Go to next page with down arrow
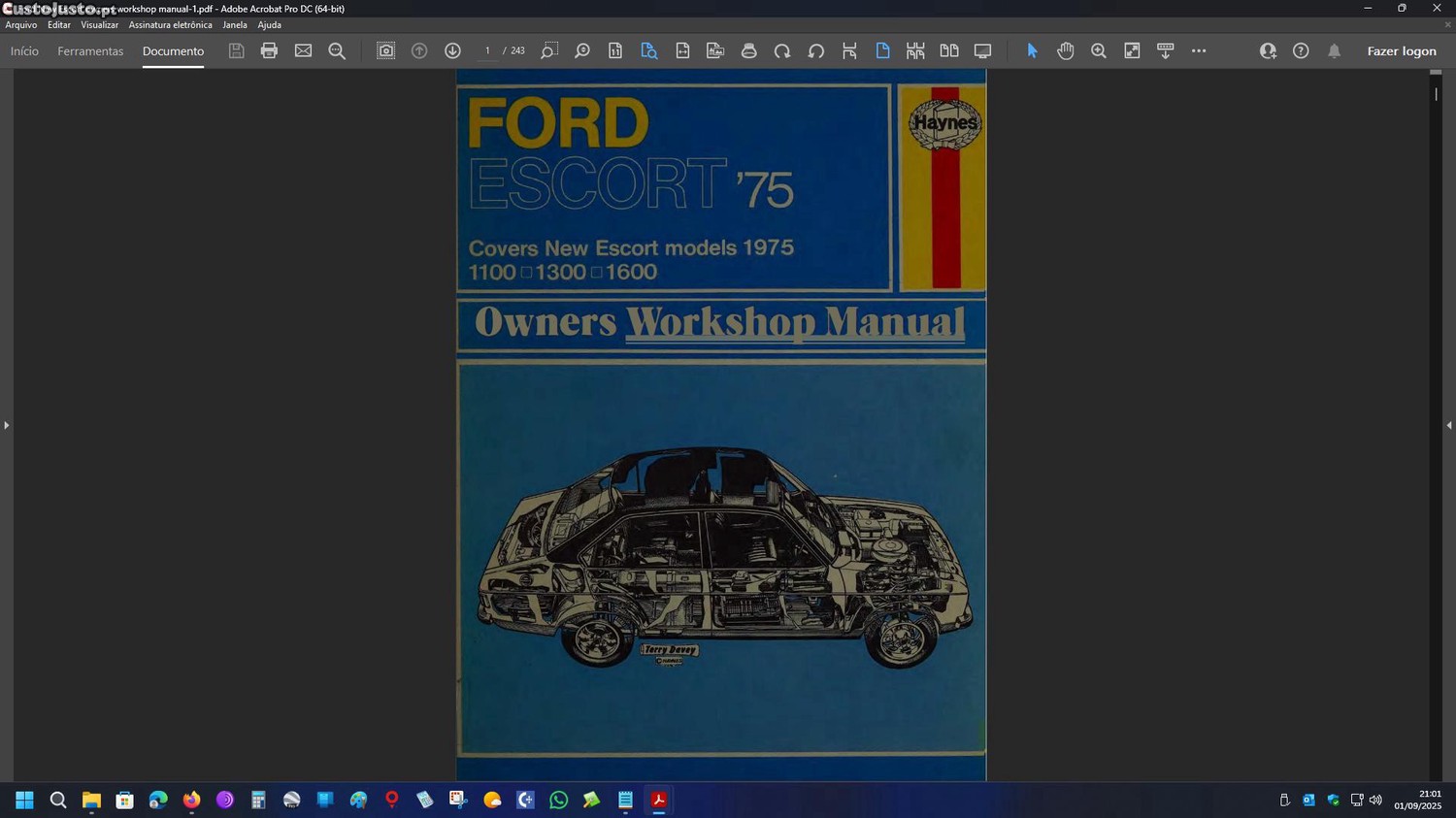1456x818 pixels. pyautogui.click(x=452, y=50)
